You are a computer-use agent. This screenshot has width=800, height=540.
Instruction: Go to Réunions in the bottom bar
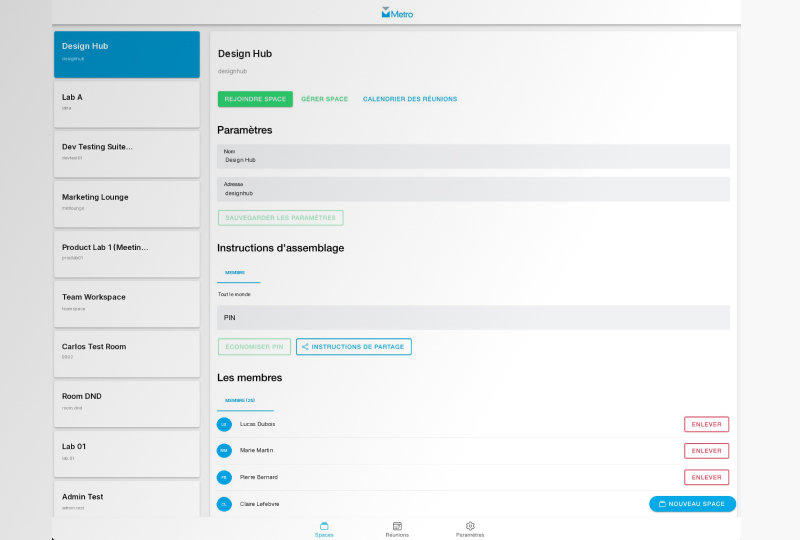pyautogui.click(x=397, y=529)
